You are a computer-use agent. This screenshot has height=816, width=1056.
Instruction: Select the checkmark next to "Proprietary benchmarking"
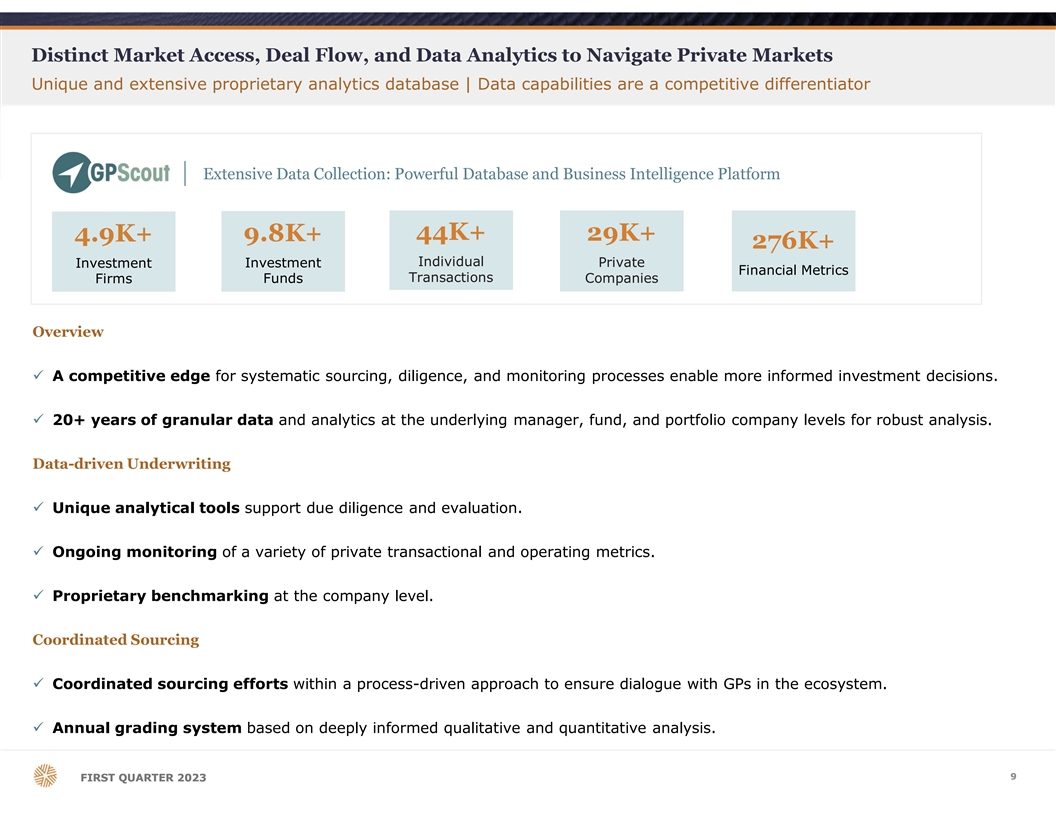37,596
